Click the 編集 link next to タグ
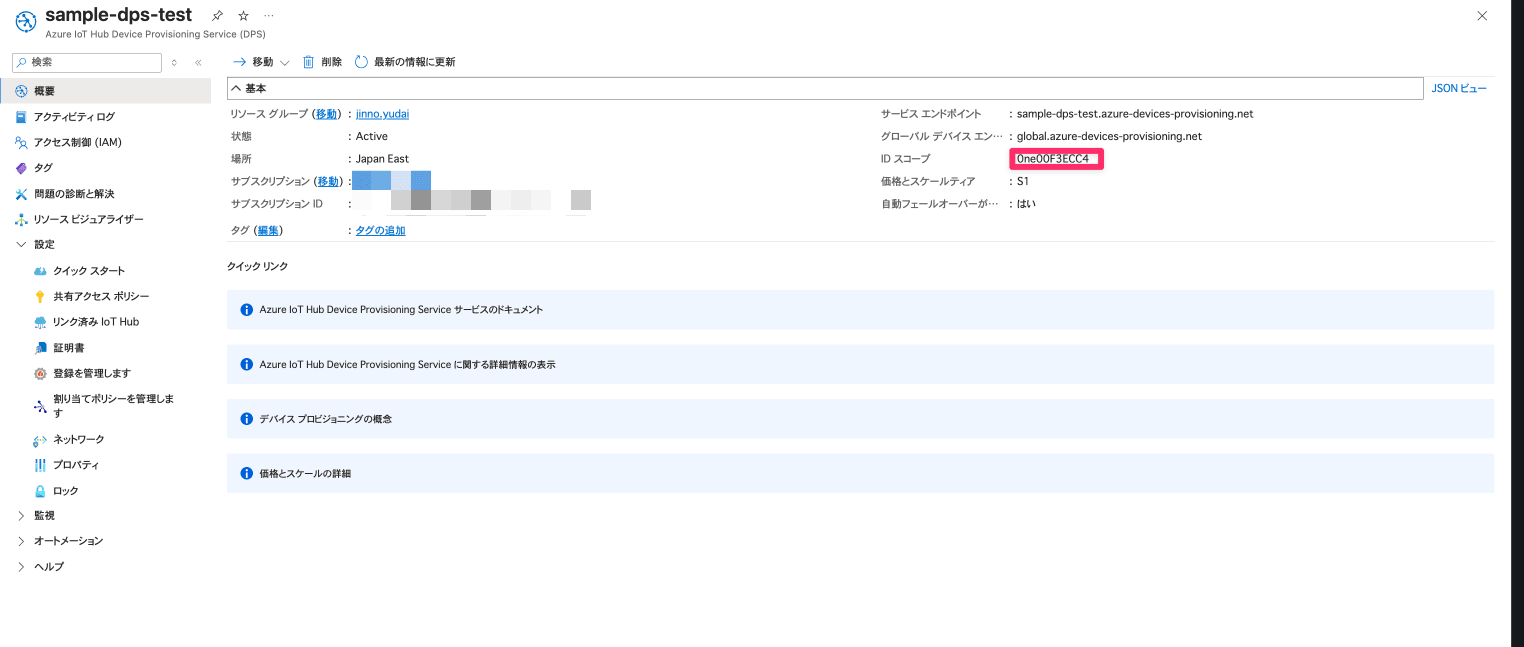The height and width of the screenshot is (647, 1524). 267,231
